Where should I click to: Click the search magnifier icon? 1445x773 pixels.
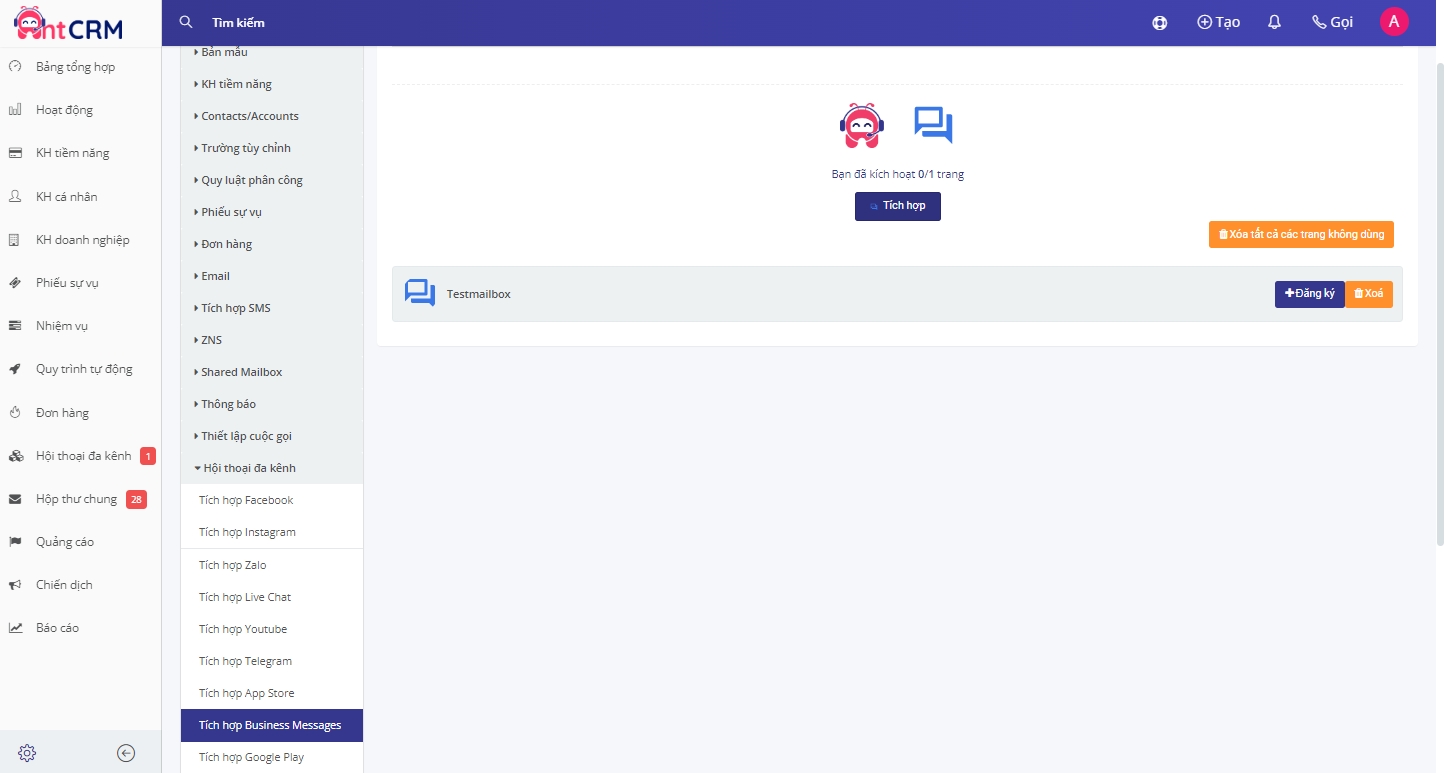coord(185,22)
